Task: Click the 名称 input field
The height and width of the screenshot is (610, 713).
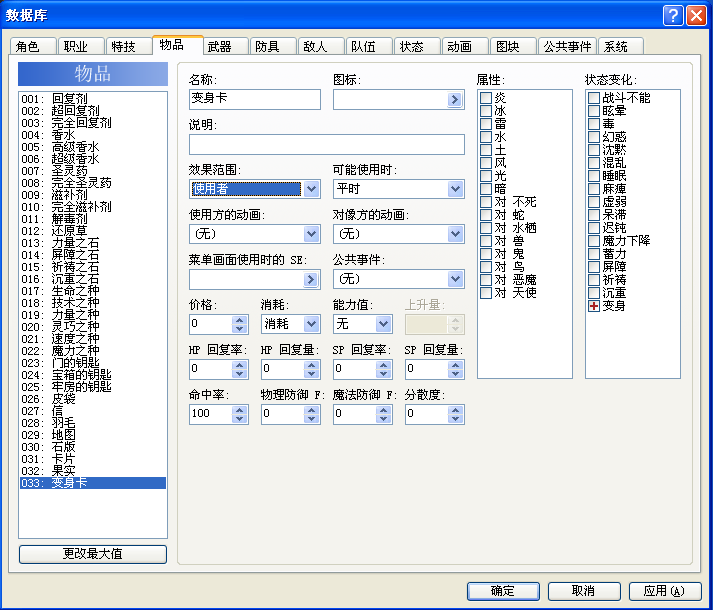Action: pos(255,99)
